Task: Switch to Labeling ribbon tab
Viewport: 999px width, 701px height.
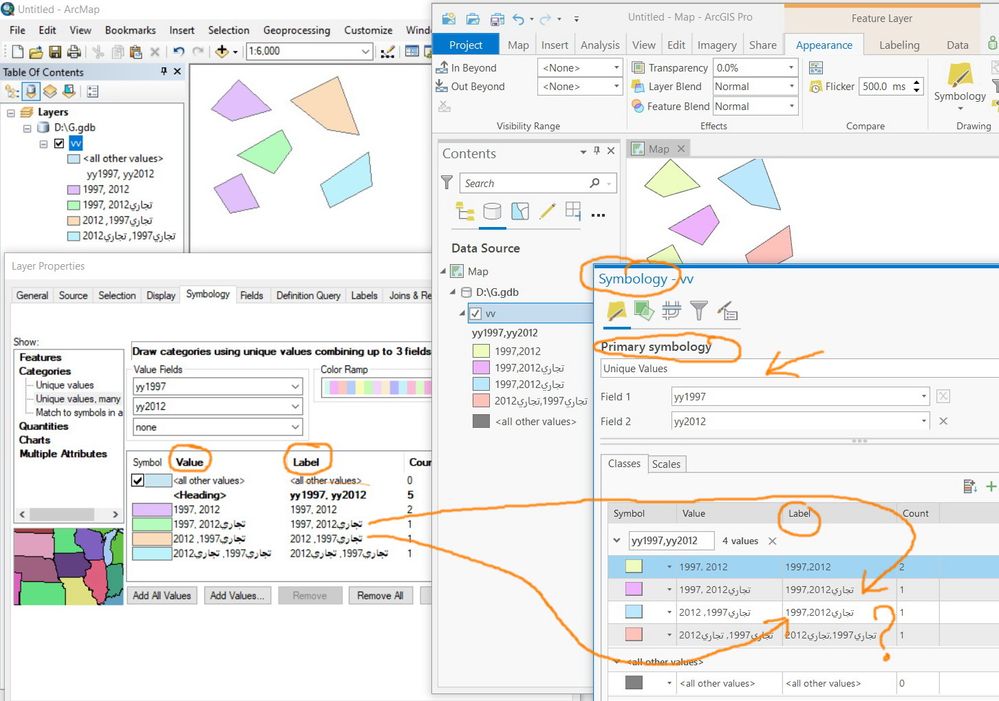Action: point(899,45)
